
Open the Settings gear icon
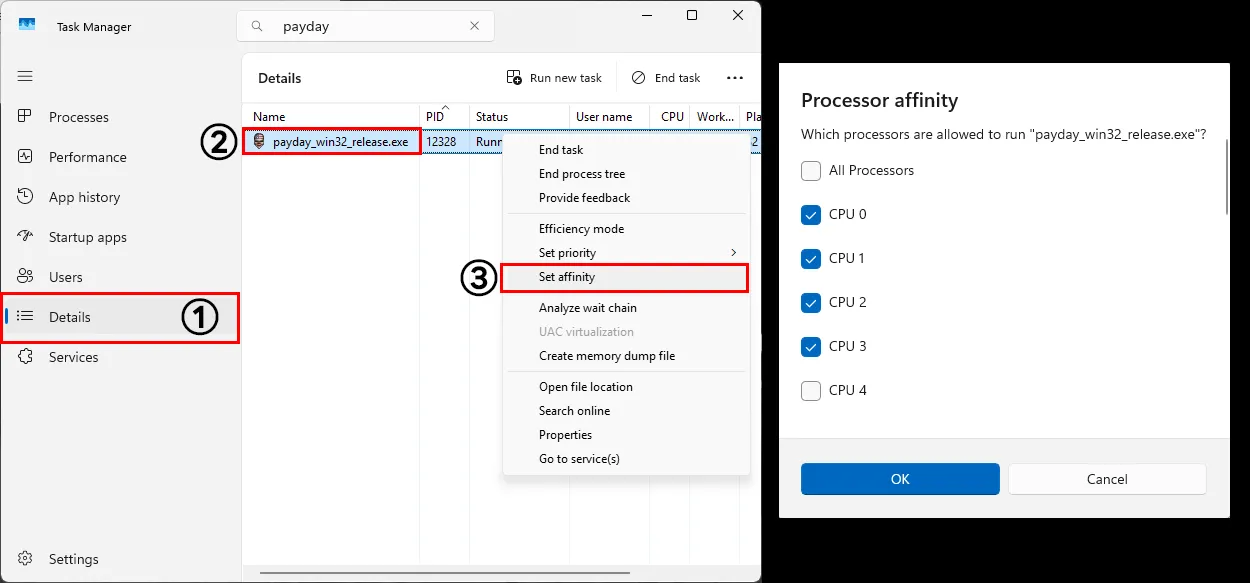tap(25, 559)
